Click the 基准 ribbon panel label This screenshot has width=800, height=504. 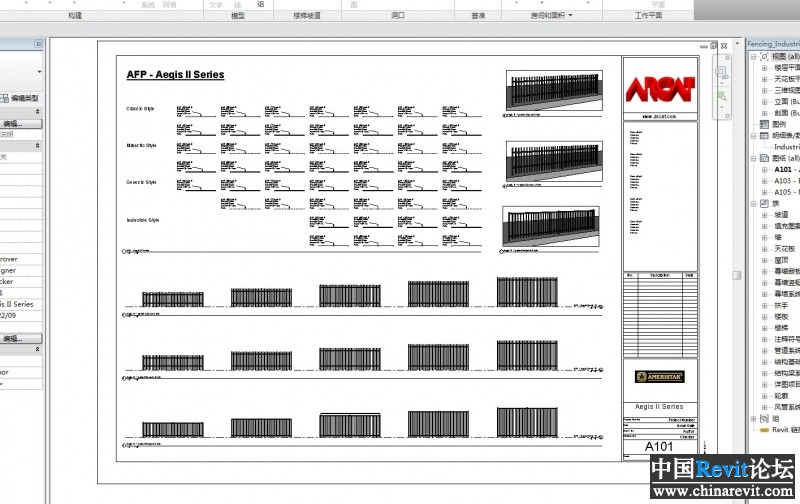coord(478,15)
